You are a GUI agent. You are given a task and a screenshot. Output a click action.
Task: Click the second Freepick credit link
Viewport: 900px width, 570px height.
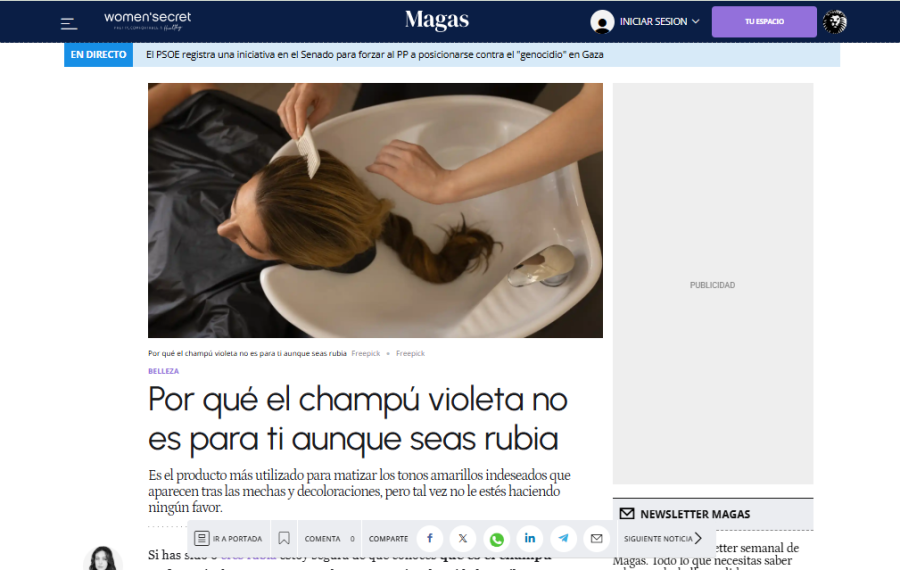pos(410,353)
